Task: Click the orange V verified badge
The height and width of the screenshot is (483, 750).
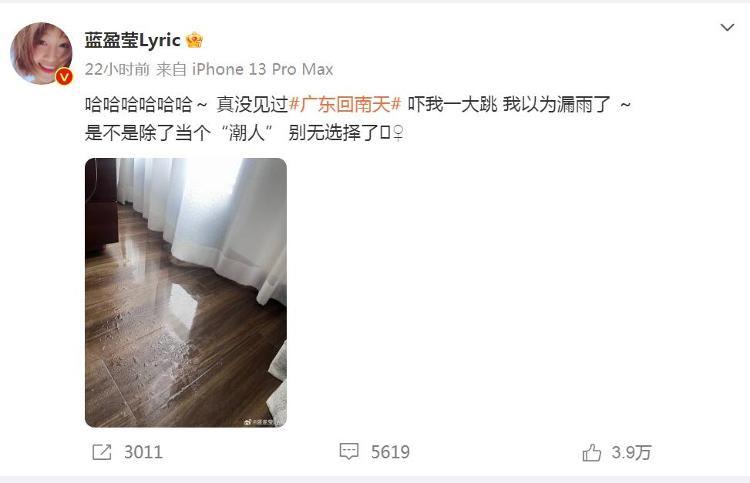Action: [x=64, y=77]
